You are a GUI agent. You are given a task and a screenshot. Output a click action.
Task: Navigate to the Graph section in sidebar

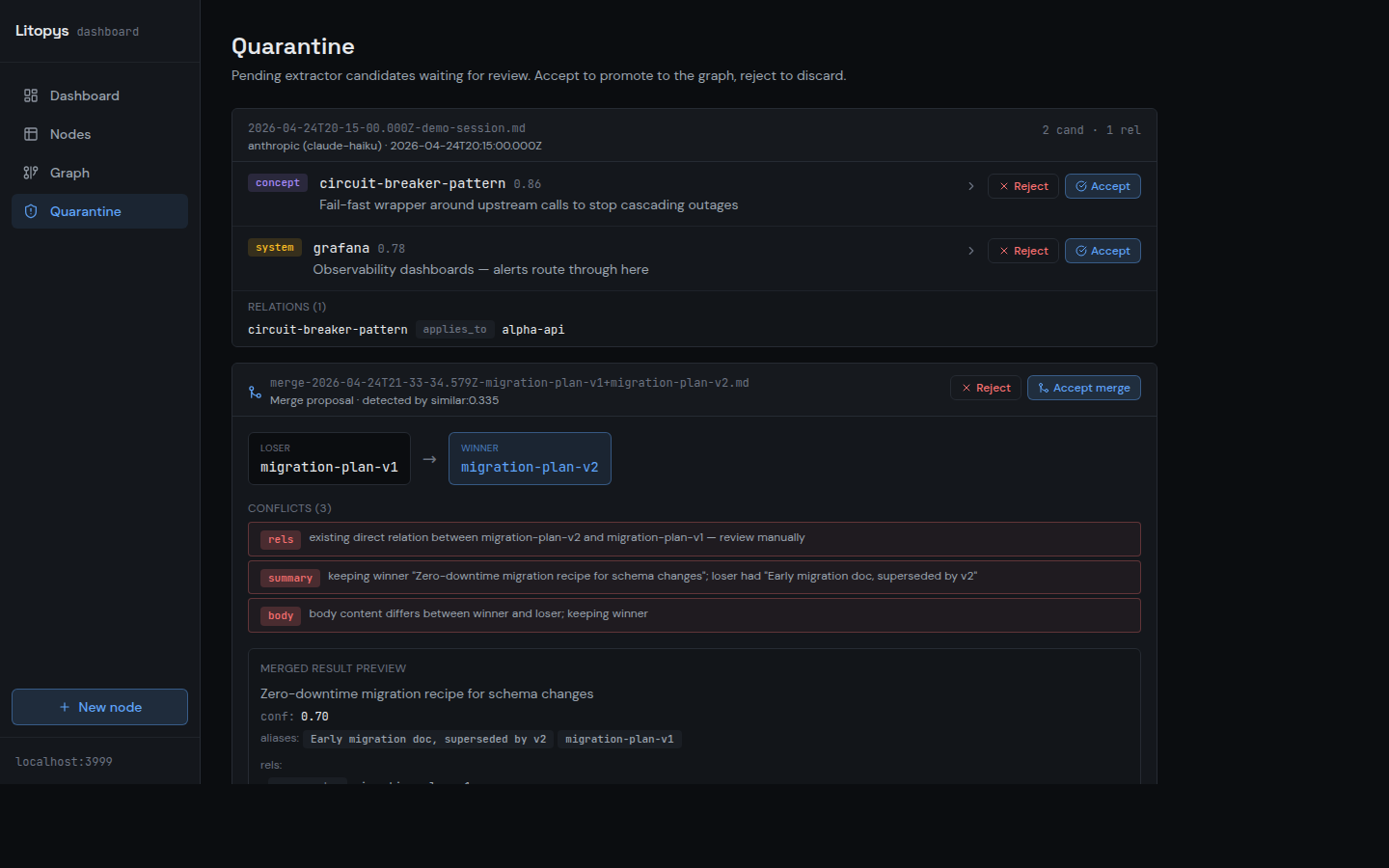(x=68, y=172)
